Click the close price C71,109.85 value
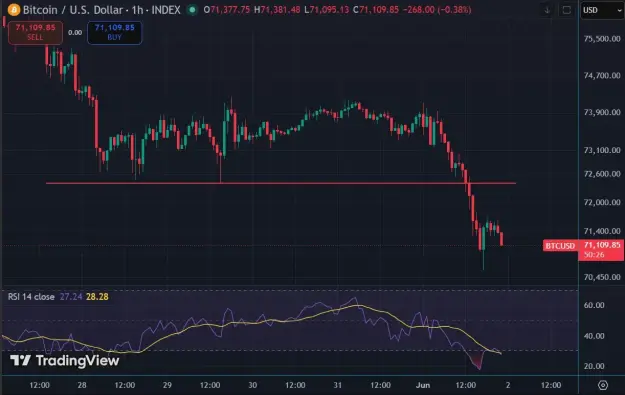Image resolution: width=625 pixels, height=395 pixels. pyautogui.click(x=376, y=10)
